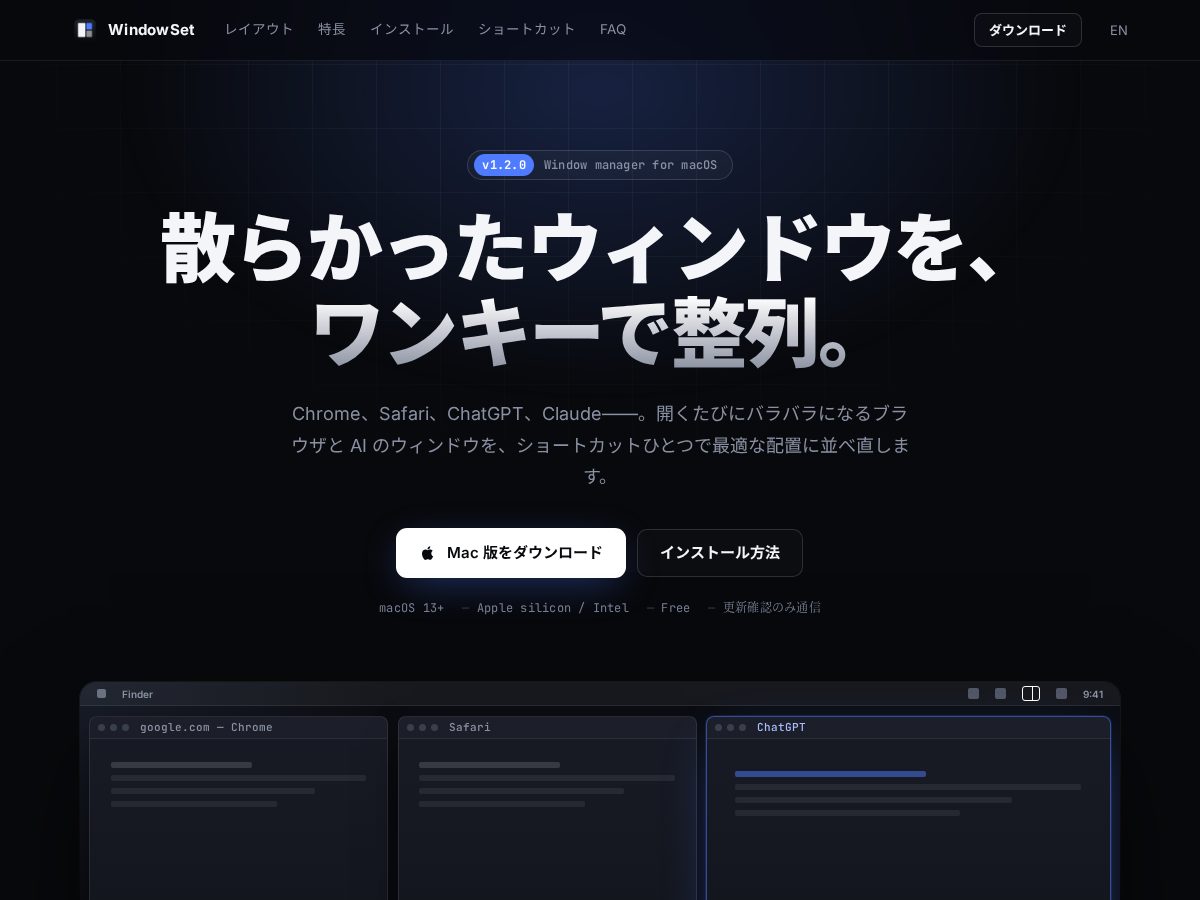
Task: Open the インストール方法 button
Action: (720, 553)
